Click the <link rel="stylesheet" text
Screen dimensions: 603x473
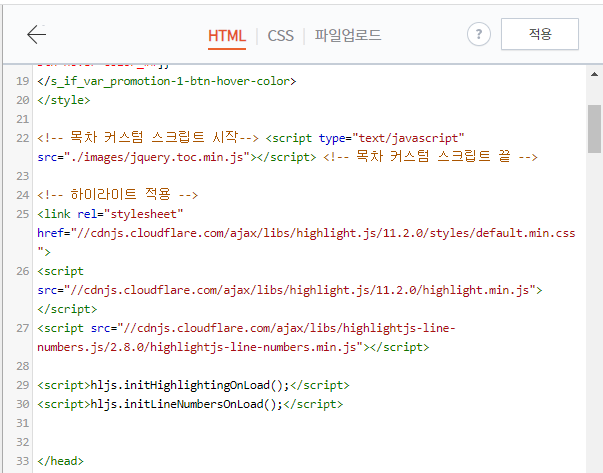110,214
